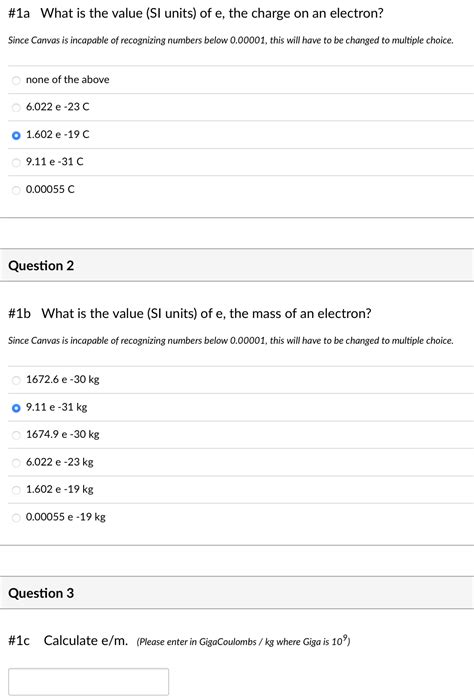Click the GigaCoulombs per kg hint text
The image size is (474, 699).
click(x=243, y=641)
